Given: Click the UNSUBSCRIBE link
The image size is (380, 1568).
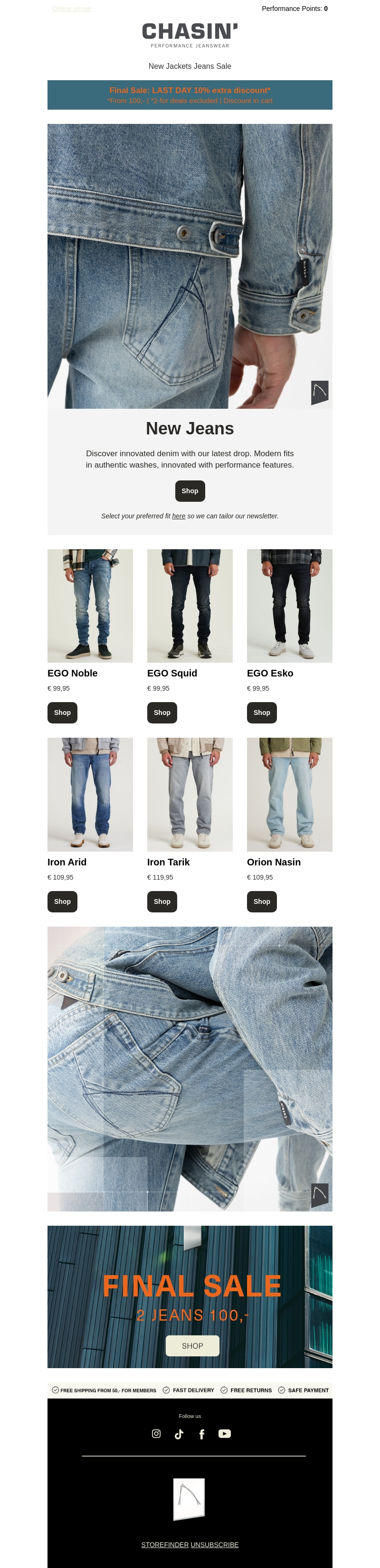Looking at the screenshot, I should 215,1545.
